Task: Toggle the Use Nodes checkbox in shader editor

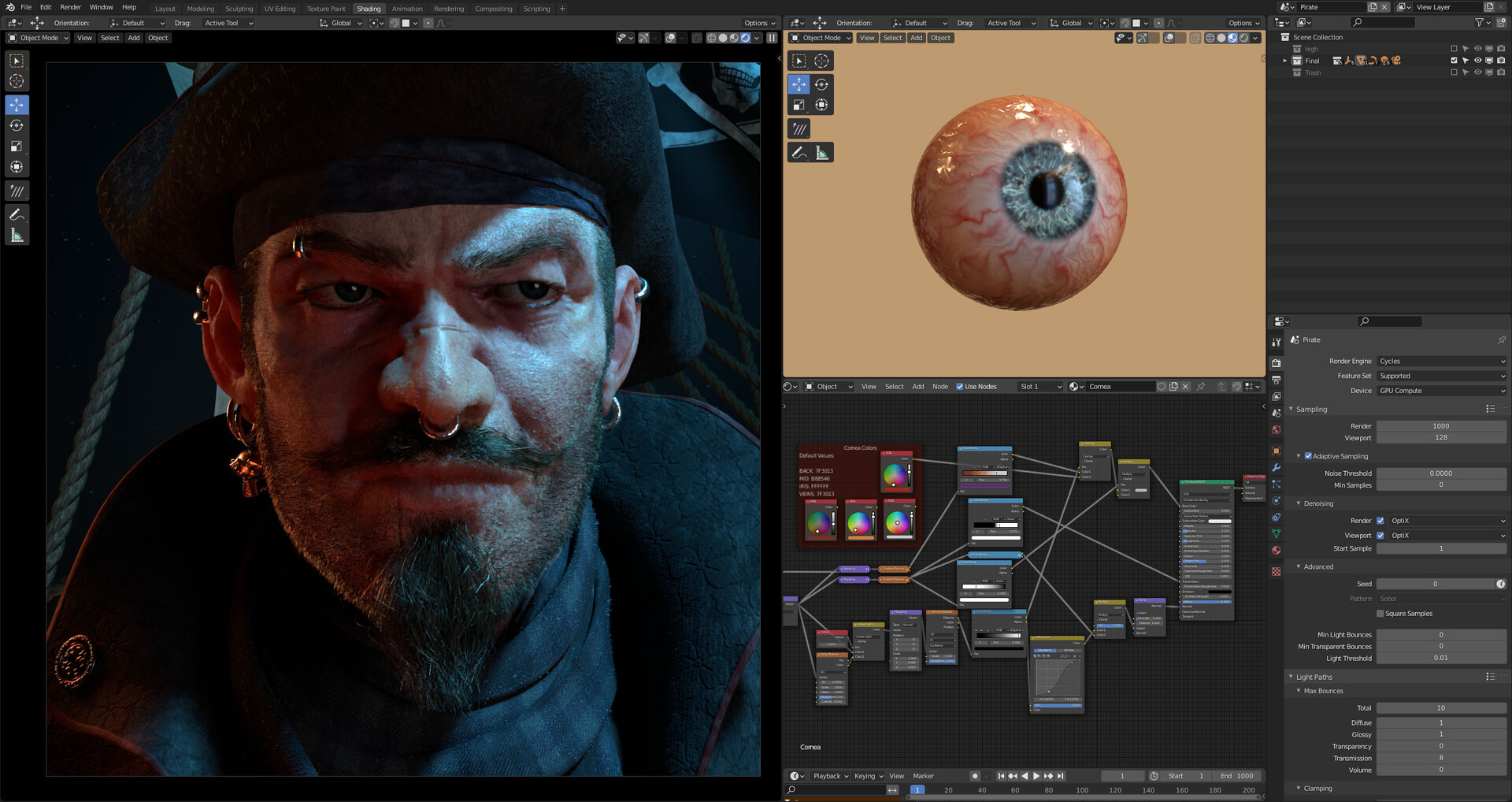Action: point(961,386)
